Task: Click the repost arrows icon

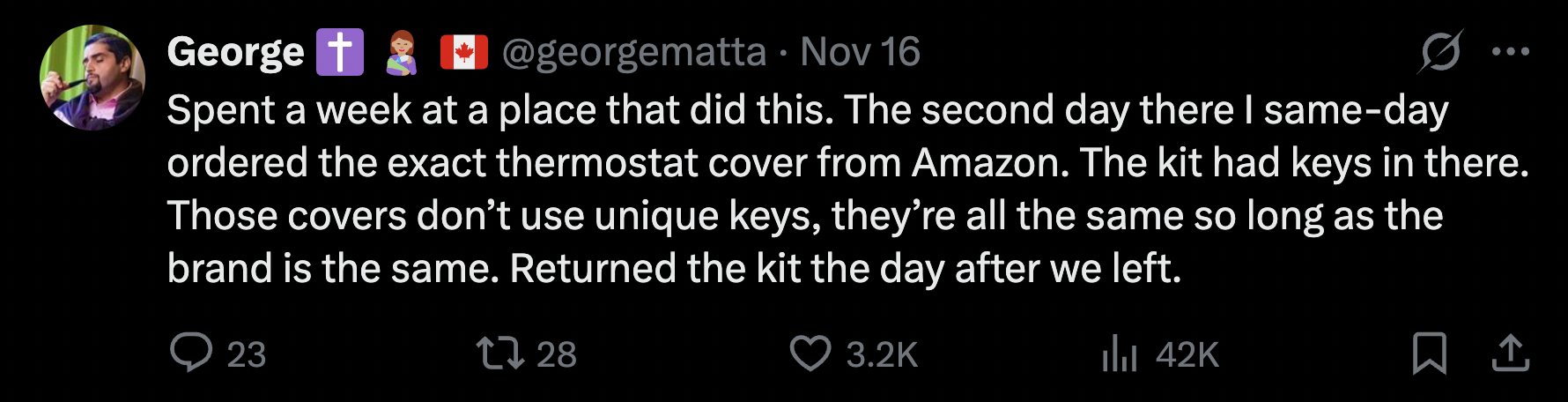Action: click(x=499, y=353)
